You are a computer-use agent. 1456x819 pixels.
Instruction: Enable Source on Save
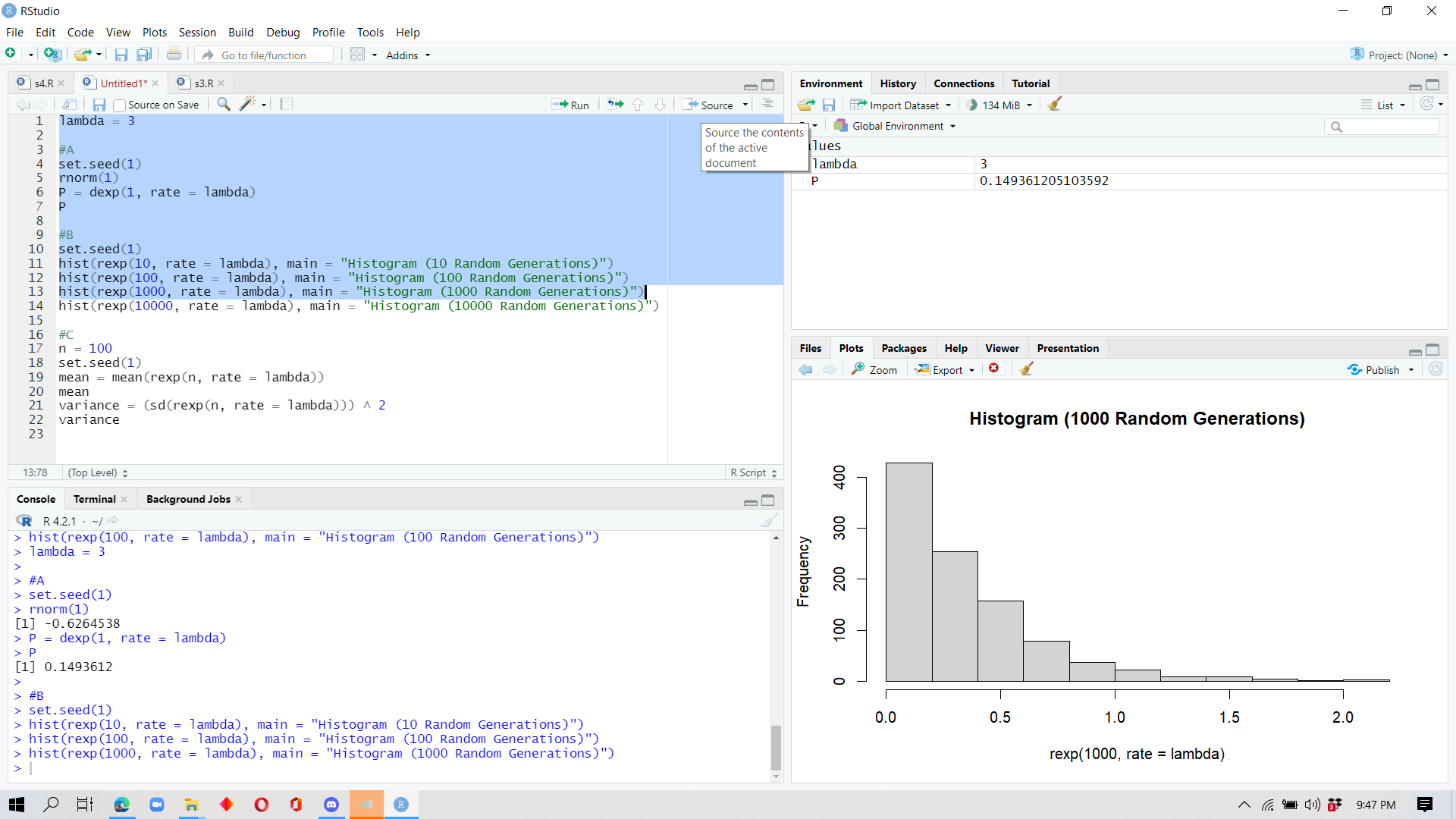tap(119, 105)
